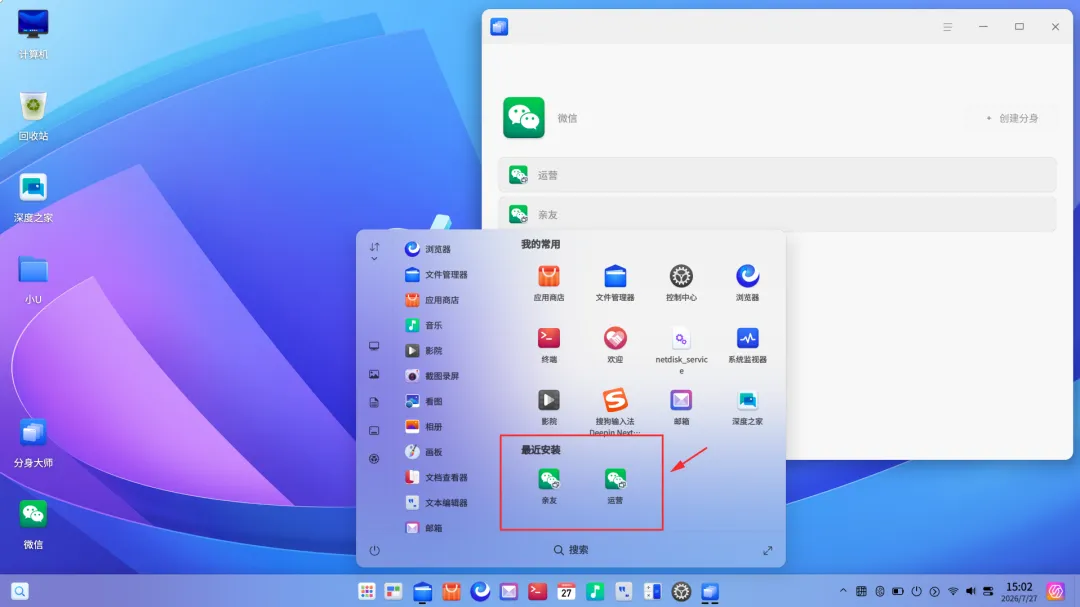Open netdisk_service in the launcher grid

pos(681,350)
